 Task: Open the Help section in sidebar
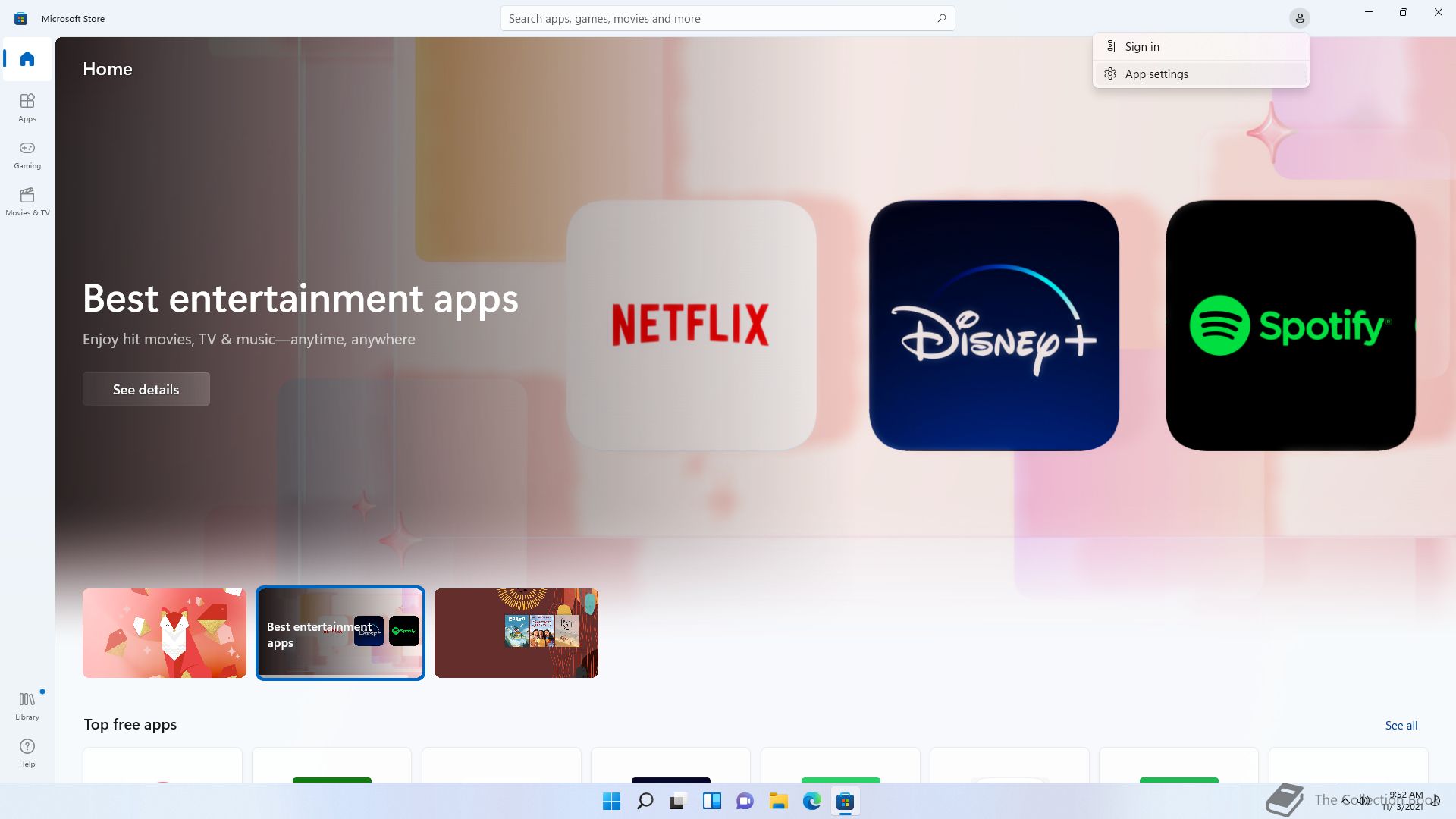(27, 752)
